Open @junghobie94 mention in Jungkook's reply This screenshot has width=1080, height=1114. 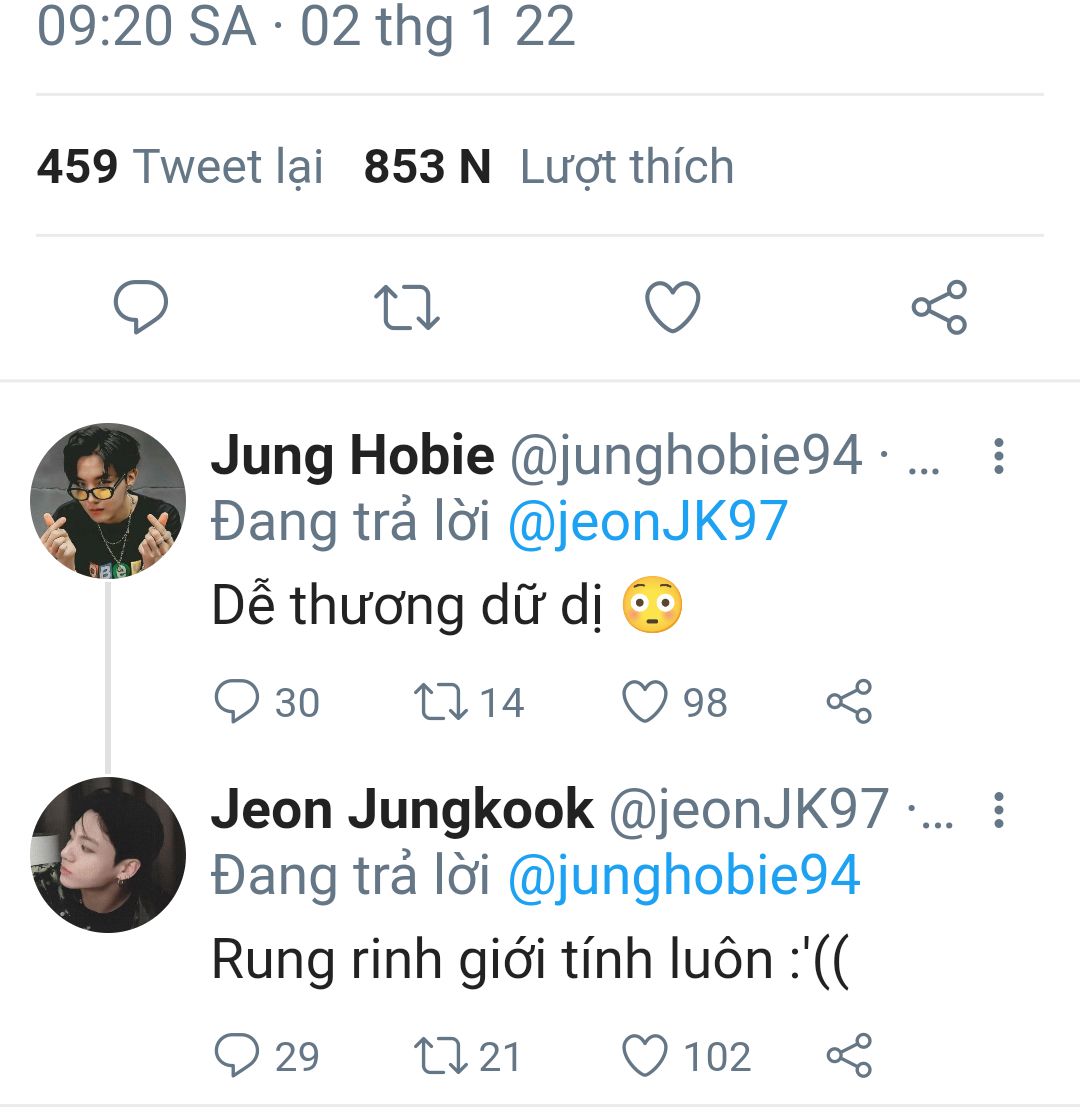coord(684,877)
